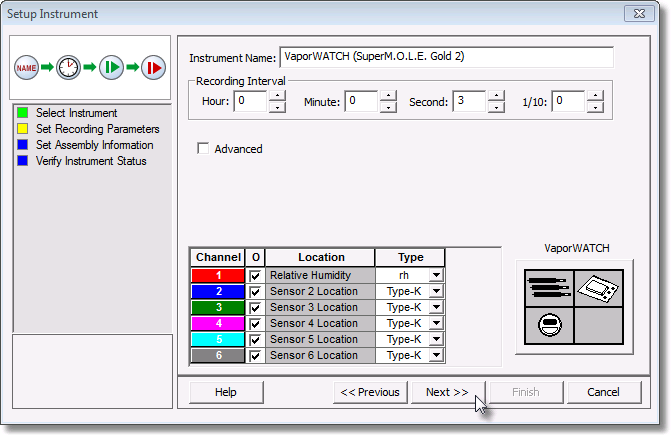Click the green play workflow icon
Image resolution: width=672 pixels, height=437 pixels.
coord(111,68)
